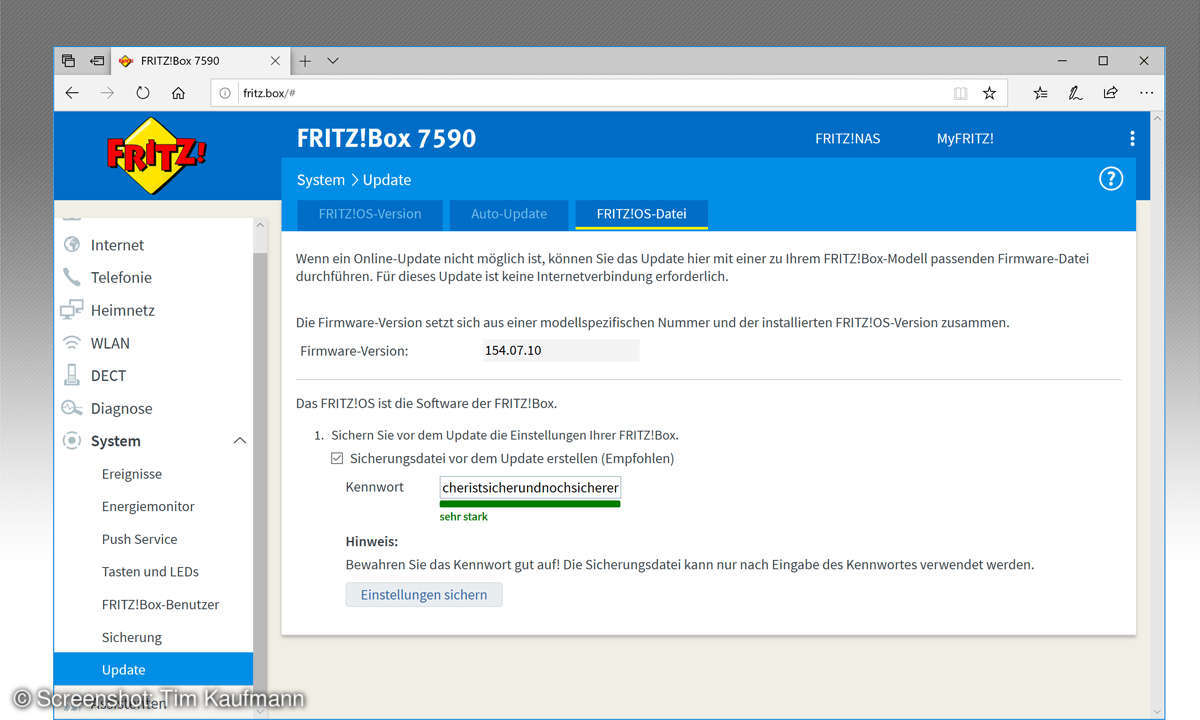
Task: Click the 'sehr stark' strength label
Action: (464, 517)
